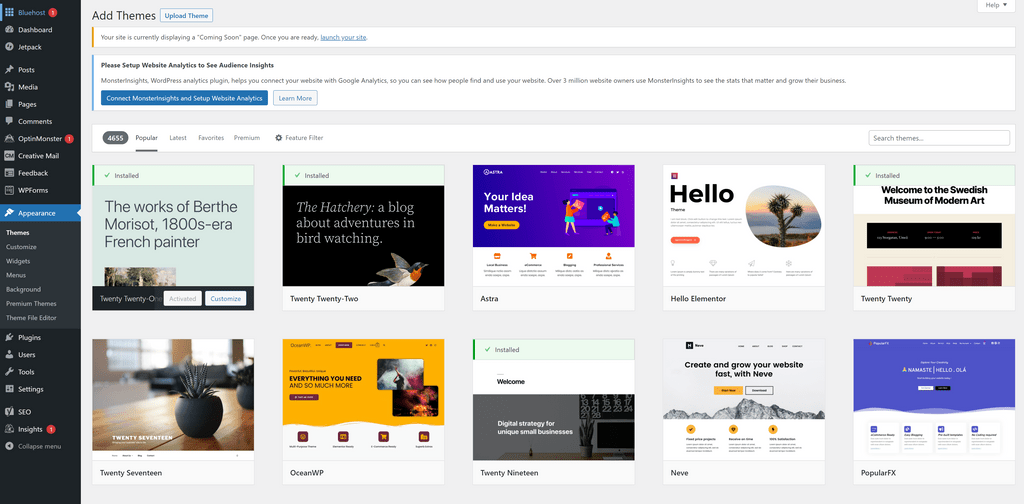Click the OptinMonster icon in sidebar
The image size is (1024, 504).
[x=9, y=138]
